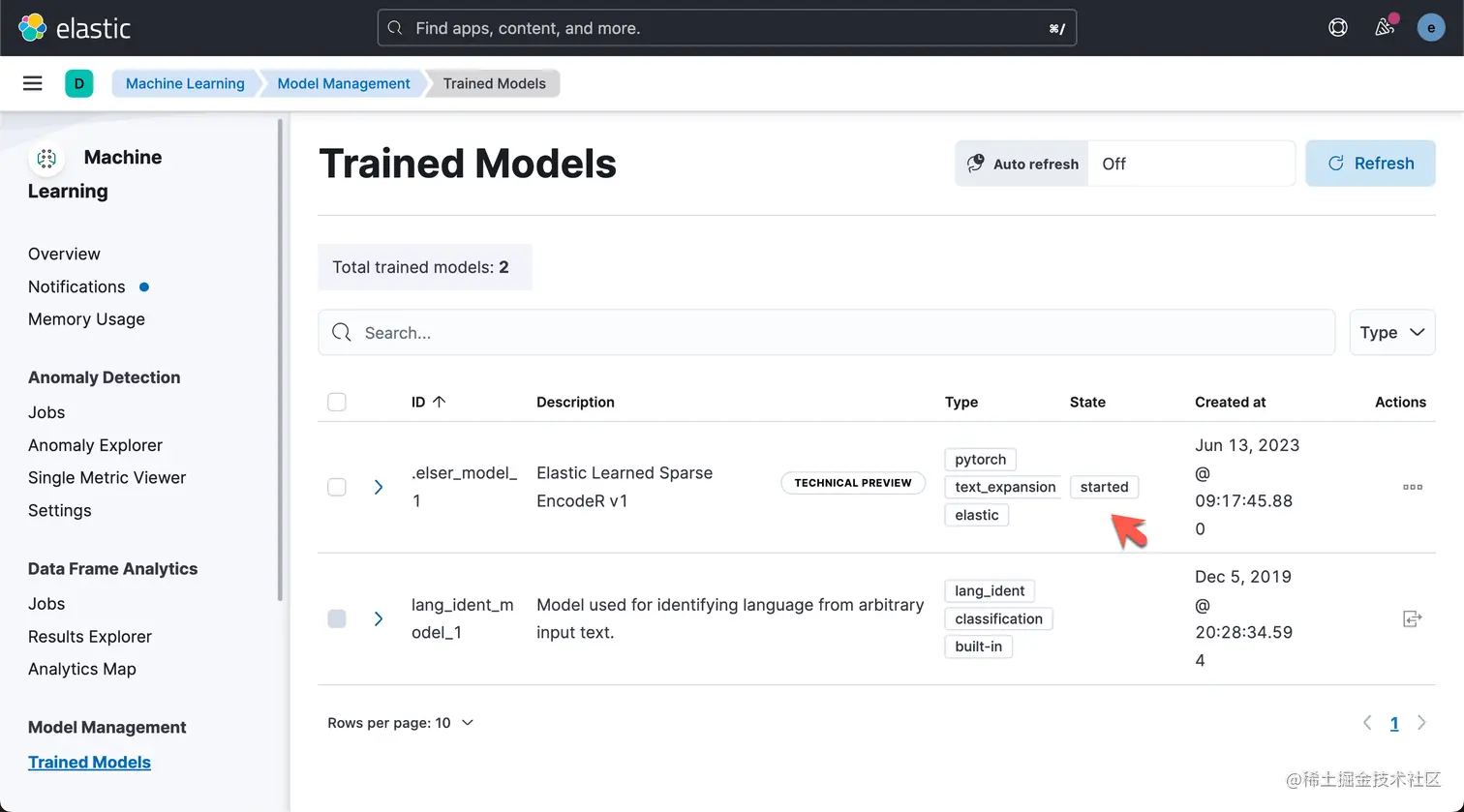
Task: Sort by the Description column header
Action: [575, 402]
